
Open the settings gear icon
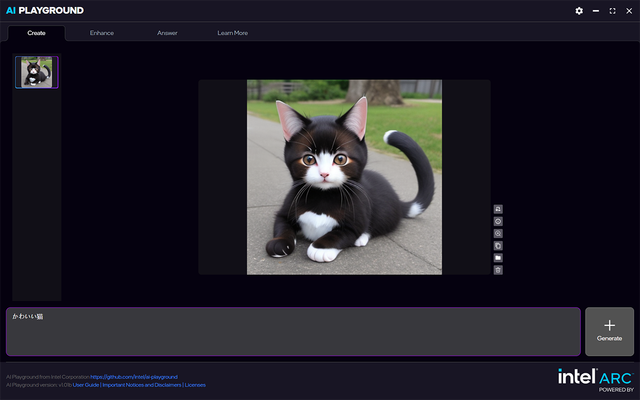pyautogui.click(x=579, y=10)
